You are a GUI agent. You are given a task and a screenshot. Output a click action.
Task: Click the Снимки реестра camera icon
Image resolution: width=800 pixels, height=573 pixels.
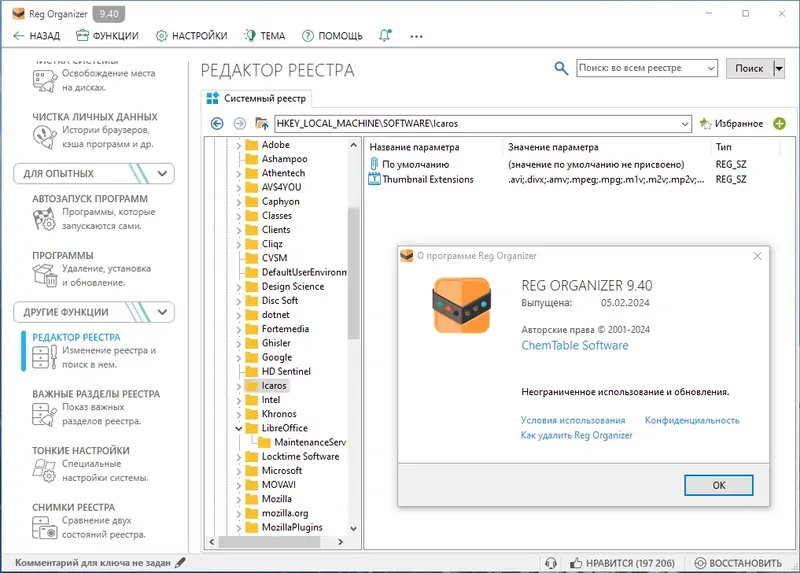pyautogui.click(x=44, y=528)
